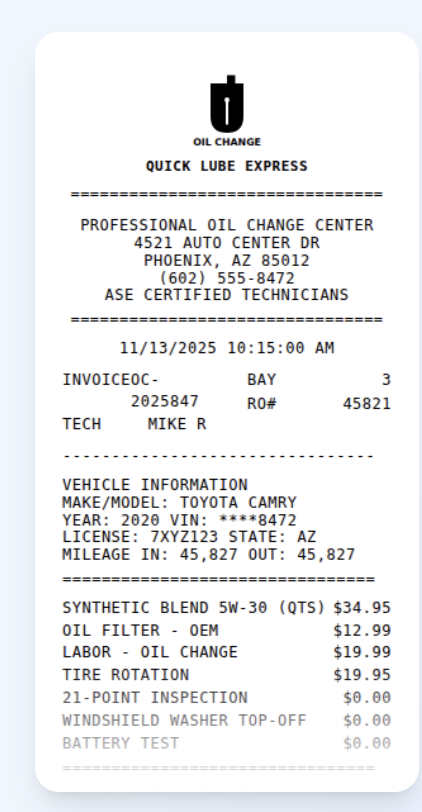Screen dimensions: 422x812
Task: Click the INVOICEOC- label
Action: point(110,380)
